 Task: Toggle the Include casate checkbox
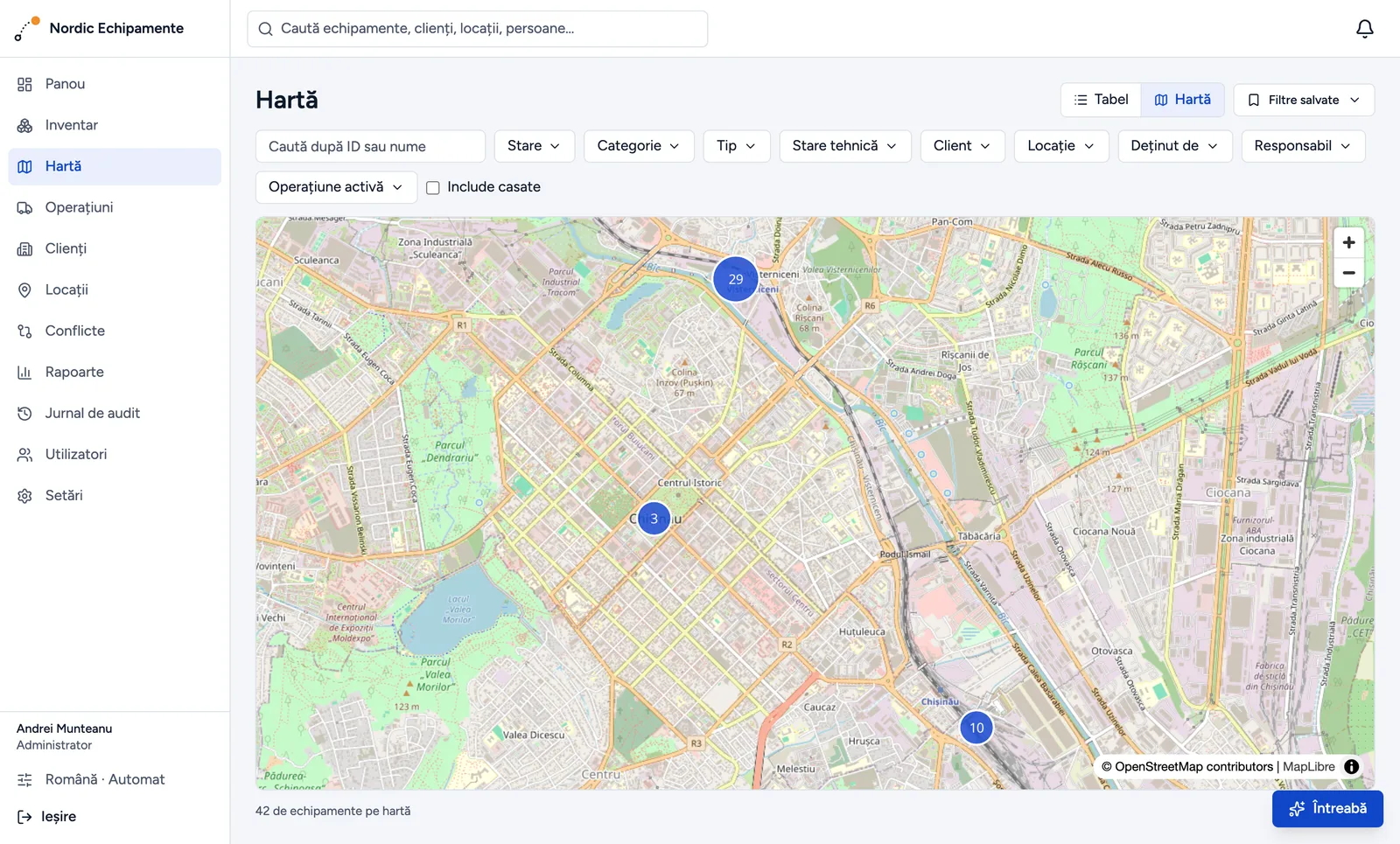pos(432,187)
